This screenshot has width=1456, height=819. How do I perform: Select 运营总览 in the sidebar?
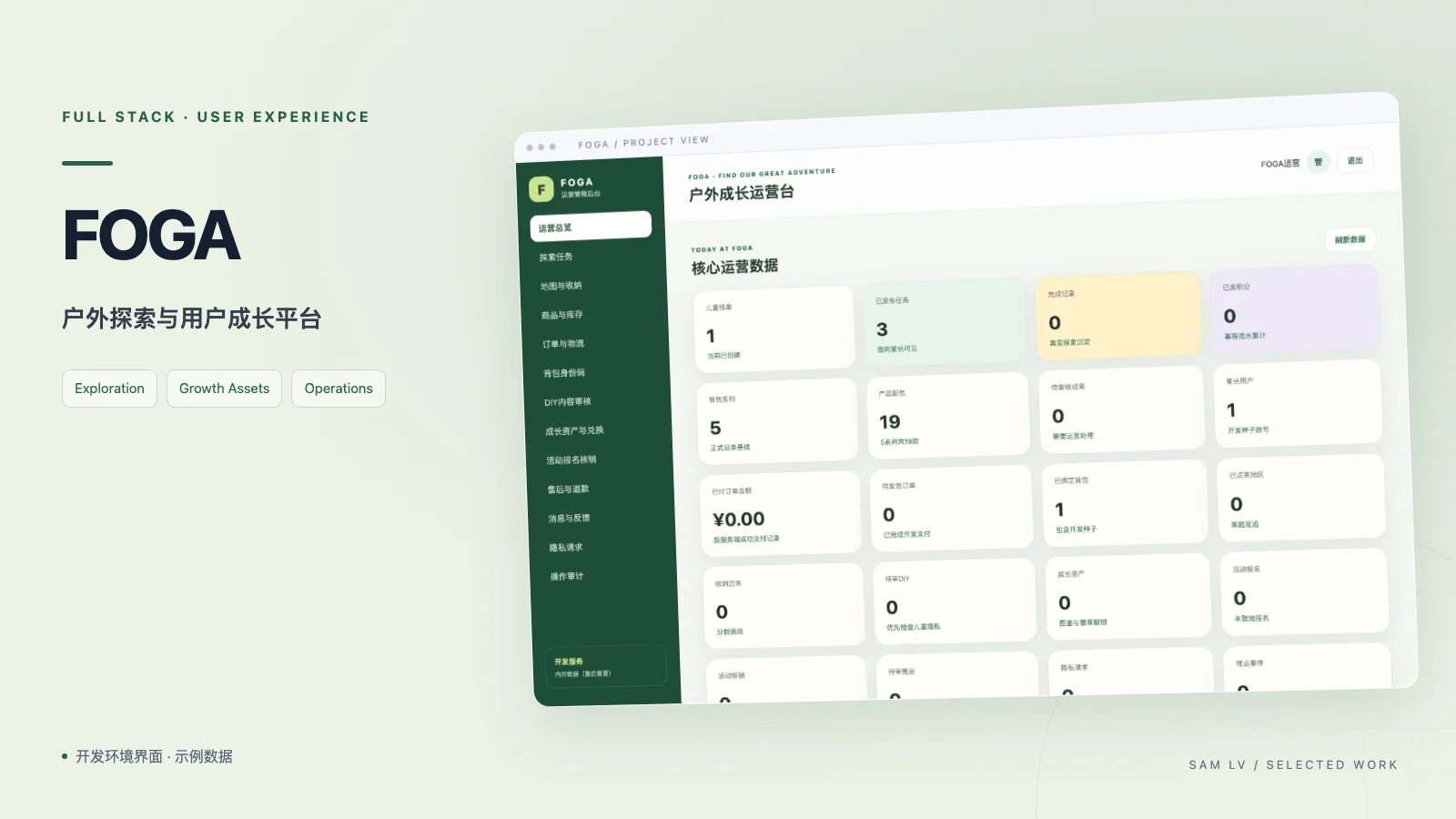pyautogui.click(x=591, y=226)
